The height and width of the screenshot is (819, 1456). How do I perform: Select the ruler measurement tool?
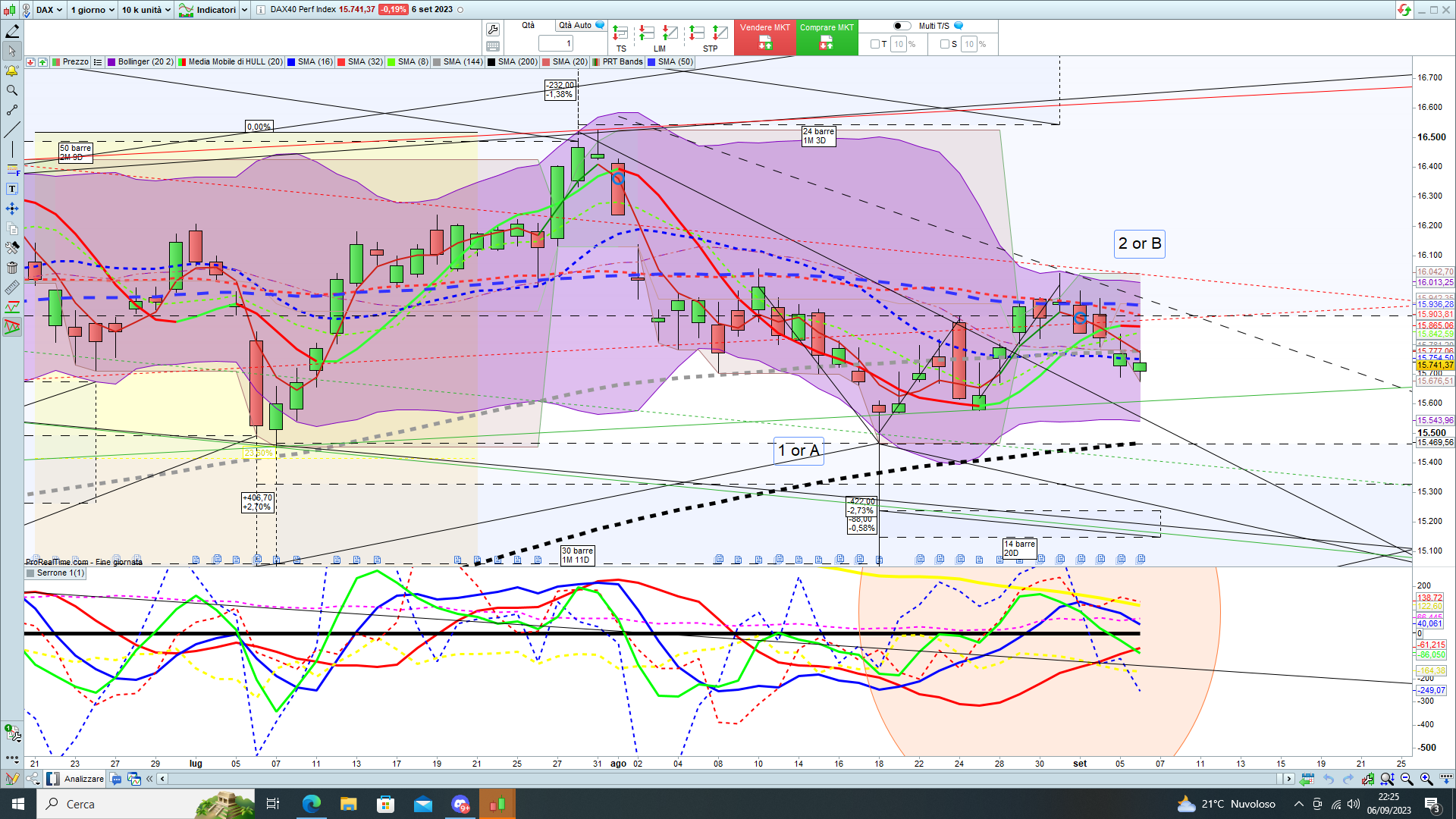[12, 287]
